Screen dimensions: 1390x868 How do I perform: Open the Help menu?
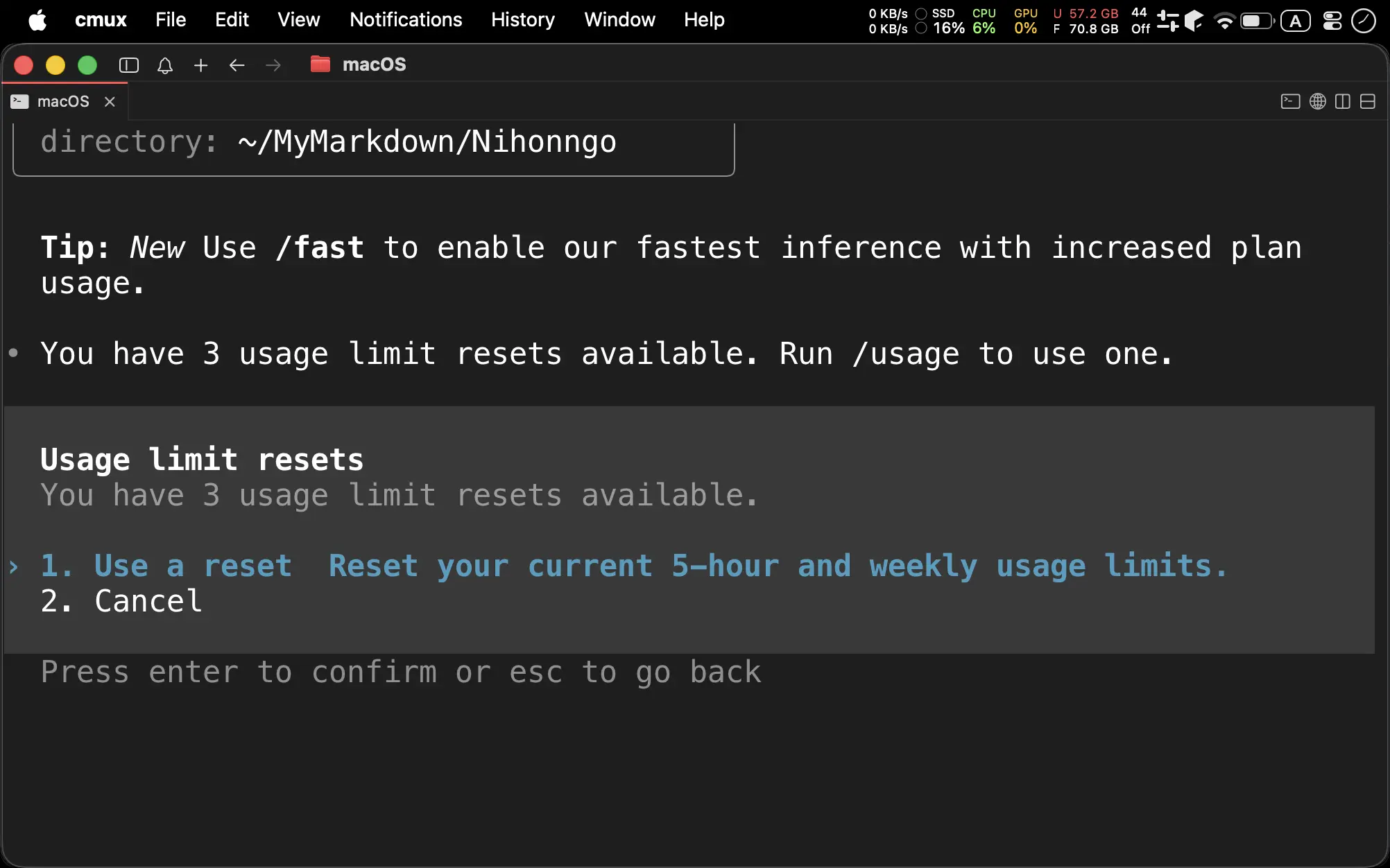tap(704, 20)
